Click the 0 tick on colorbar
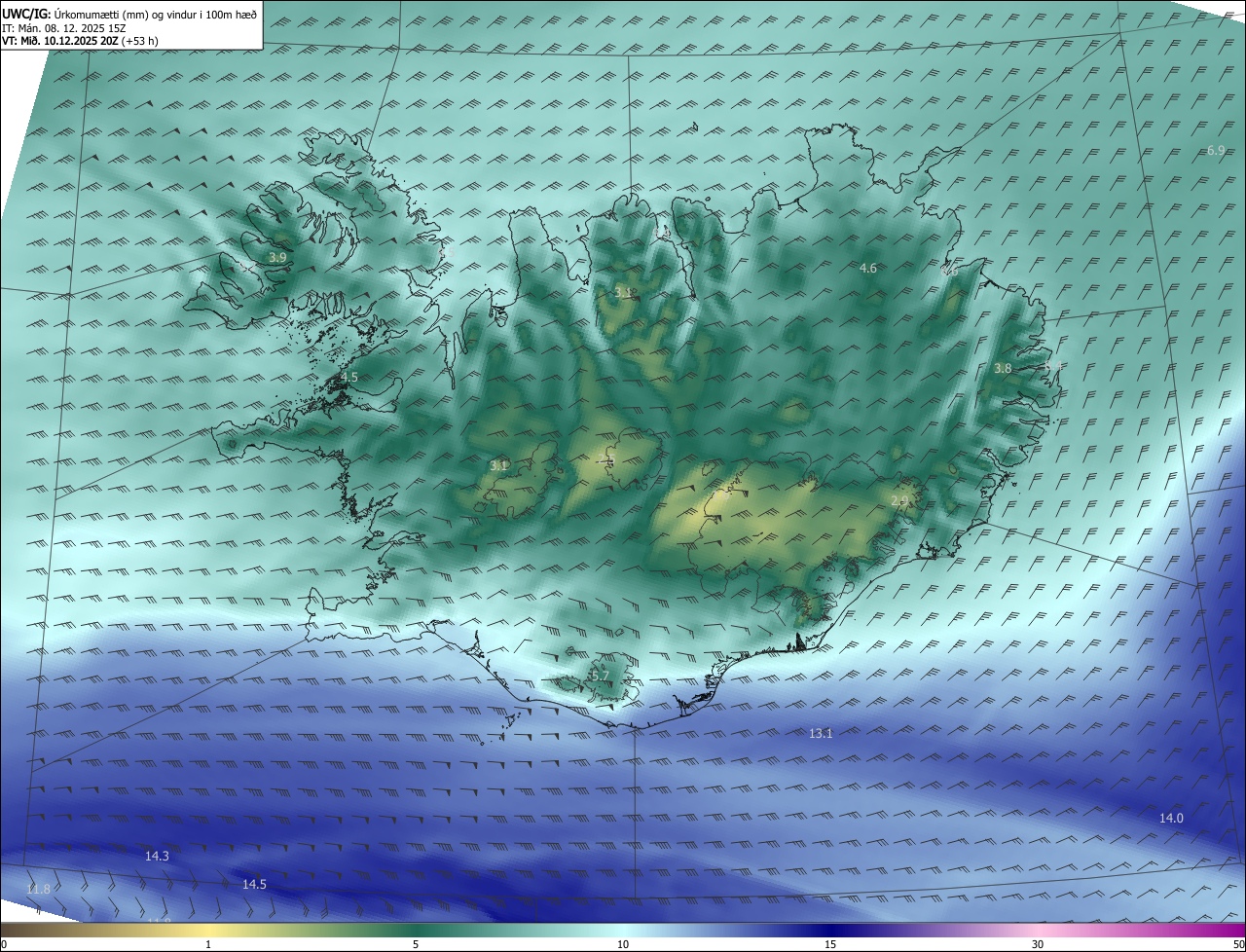The height and width of the screenshot is (952, 1246). coord(4,944)
